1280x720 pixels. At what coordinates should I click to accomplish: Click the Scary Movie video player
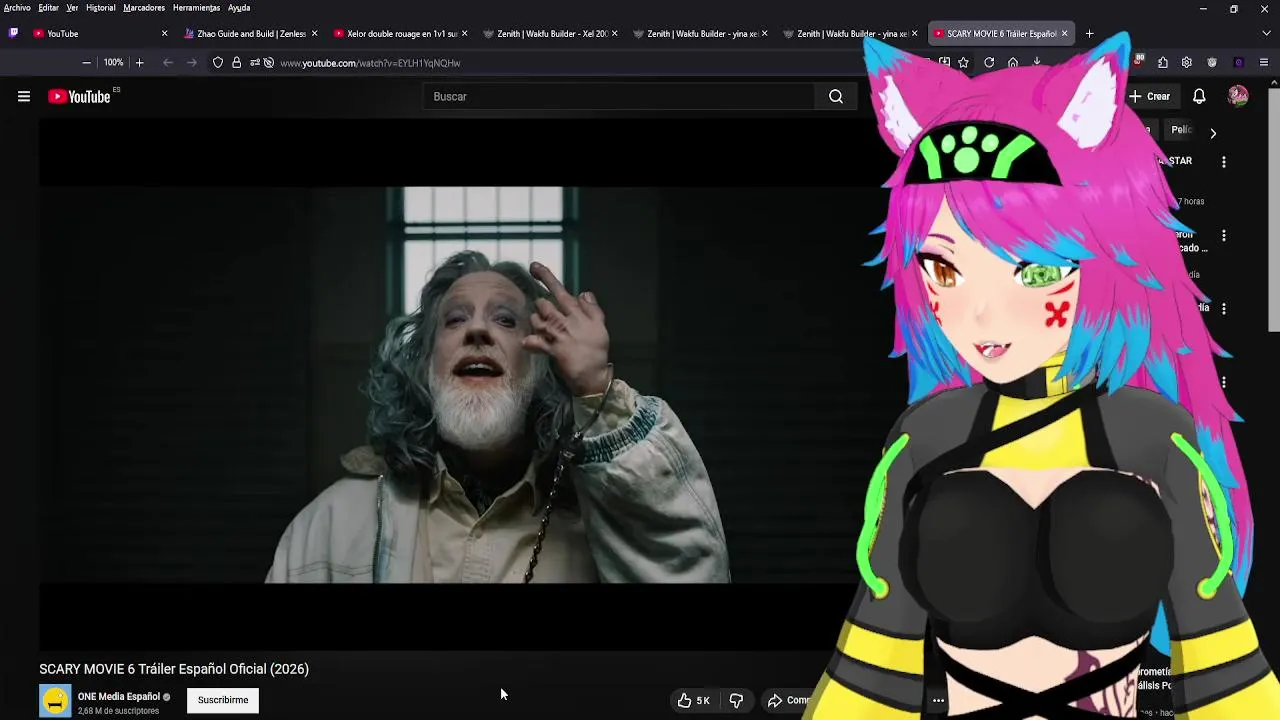450,385
